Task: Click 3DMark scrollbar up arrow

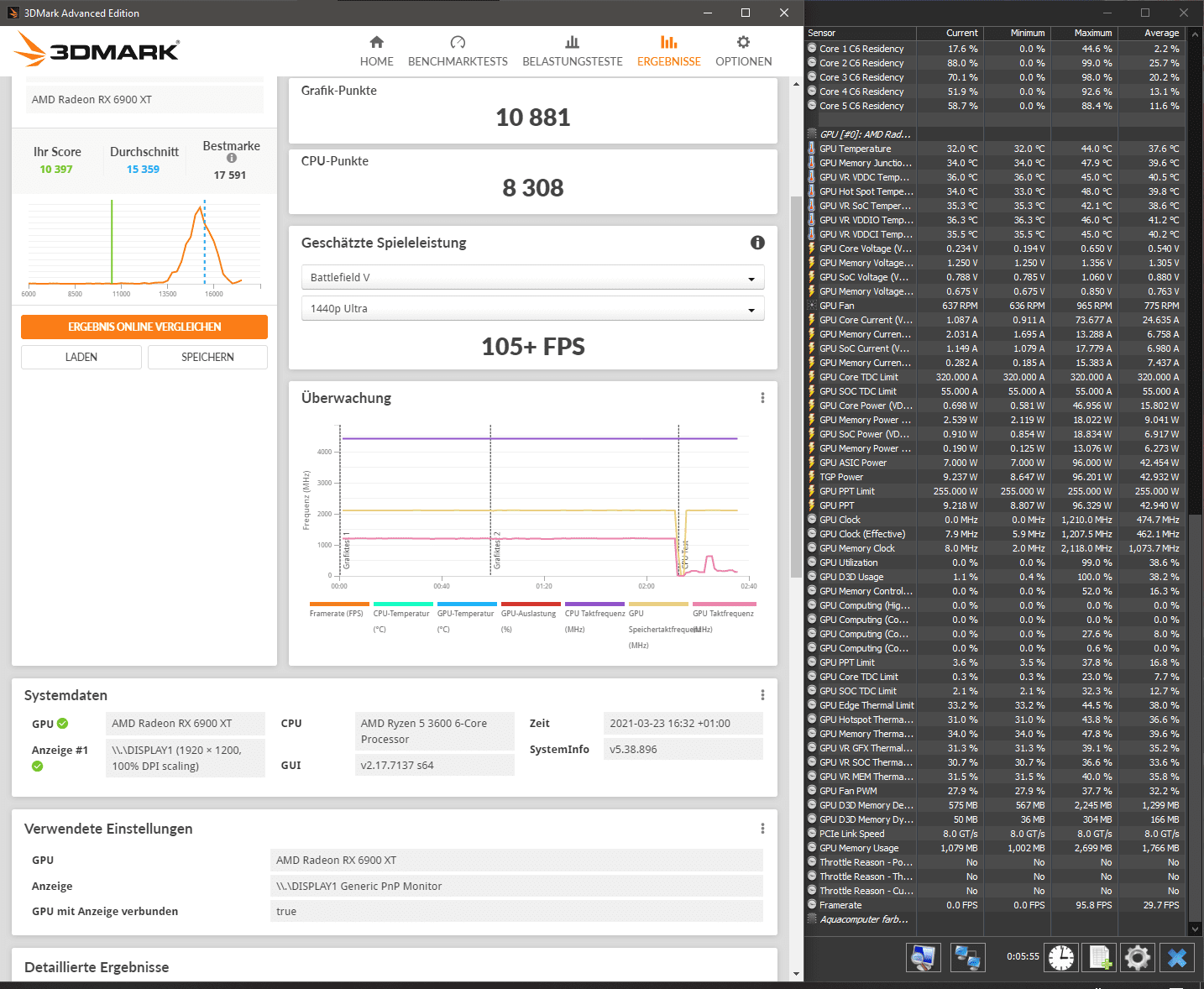Action: tap(796, 84)
